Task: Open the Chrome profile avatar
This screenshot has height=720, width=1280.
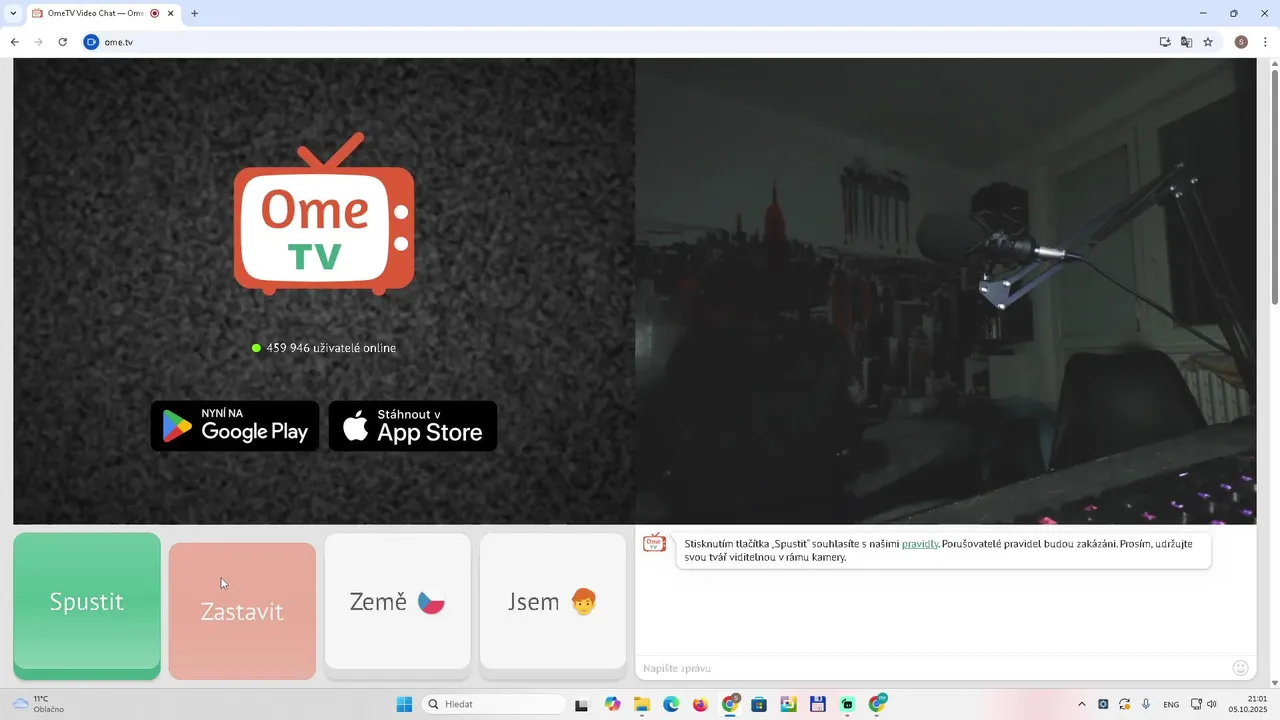Action: point(1241,42)
